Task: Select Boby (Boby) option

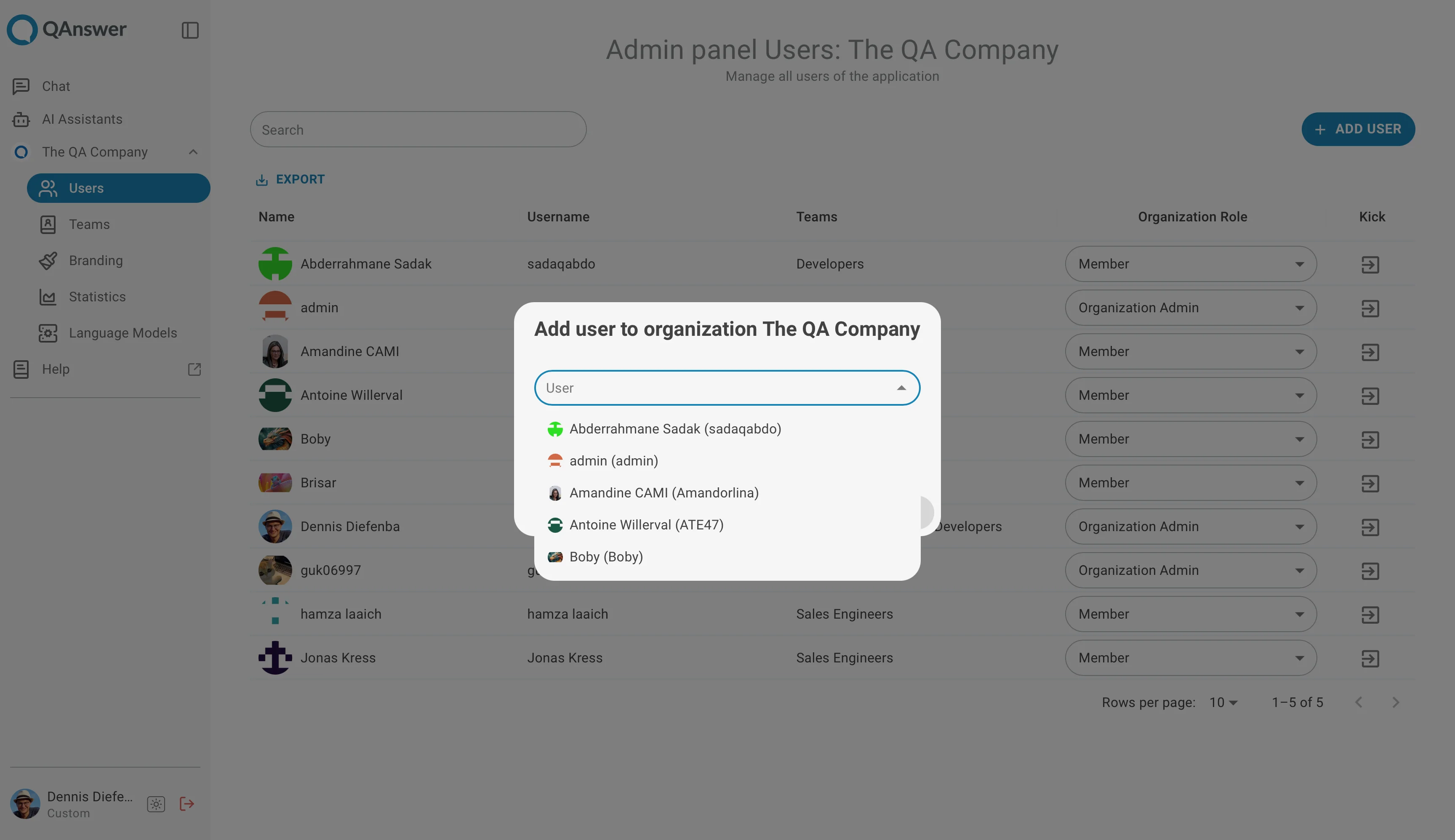Action: pos(727,557)
